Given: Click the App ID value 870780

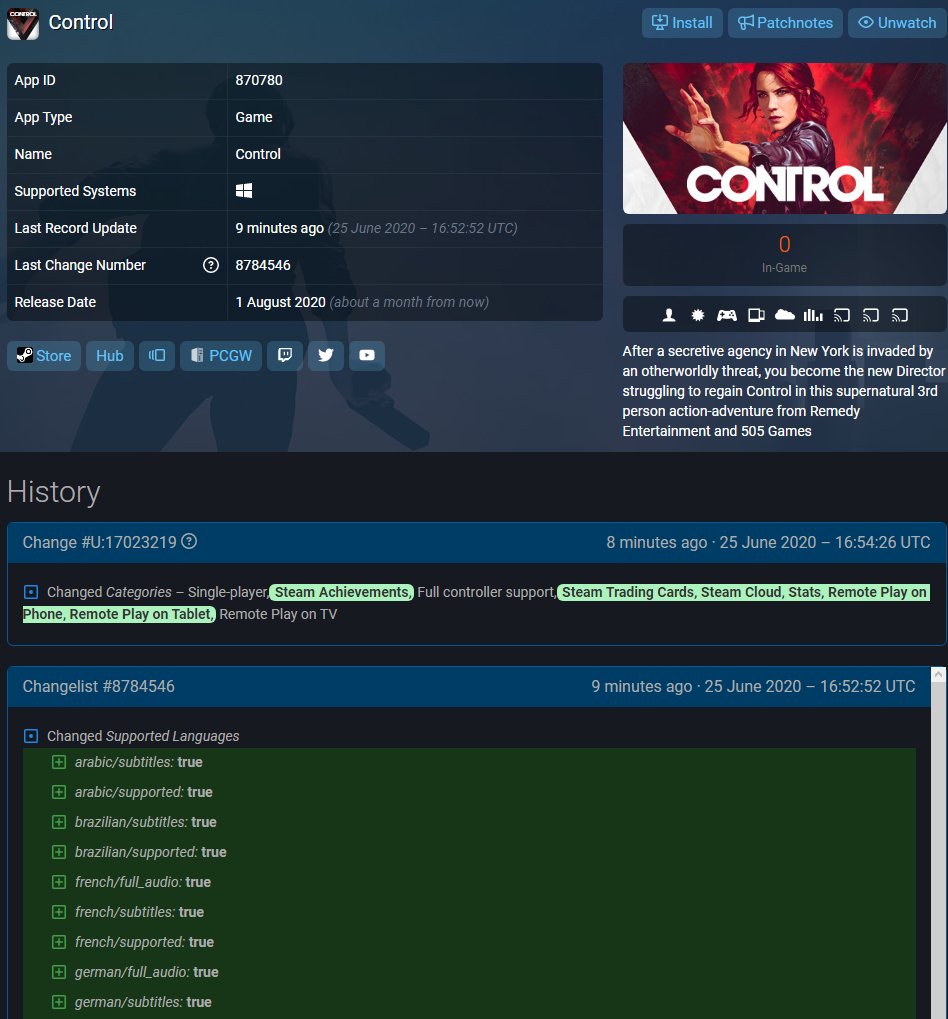Looking at the screenshot, I should [x=259, y=80].
